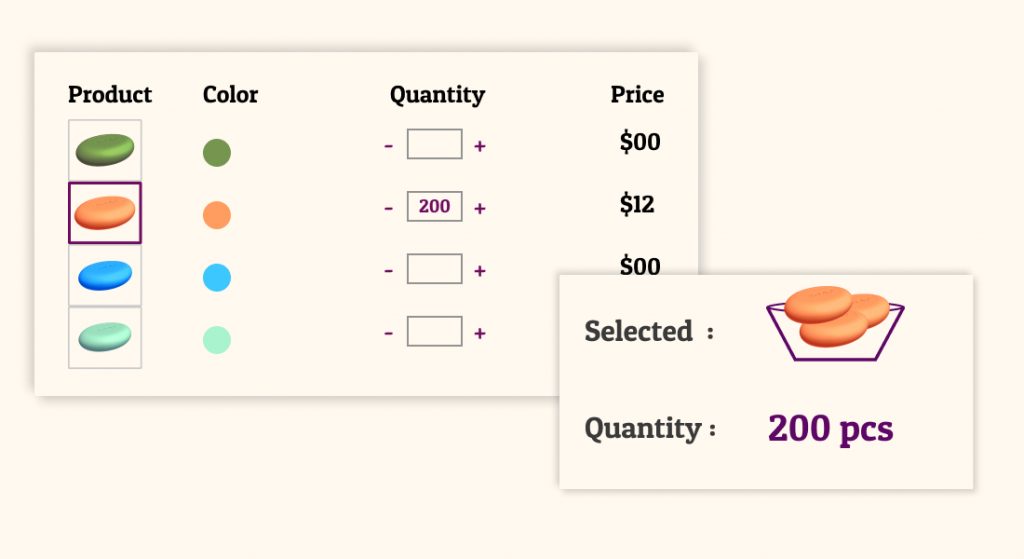Focus the quantity field showing 200
This screenshot has width=1024, height=559.
click(435, 206)
